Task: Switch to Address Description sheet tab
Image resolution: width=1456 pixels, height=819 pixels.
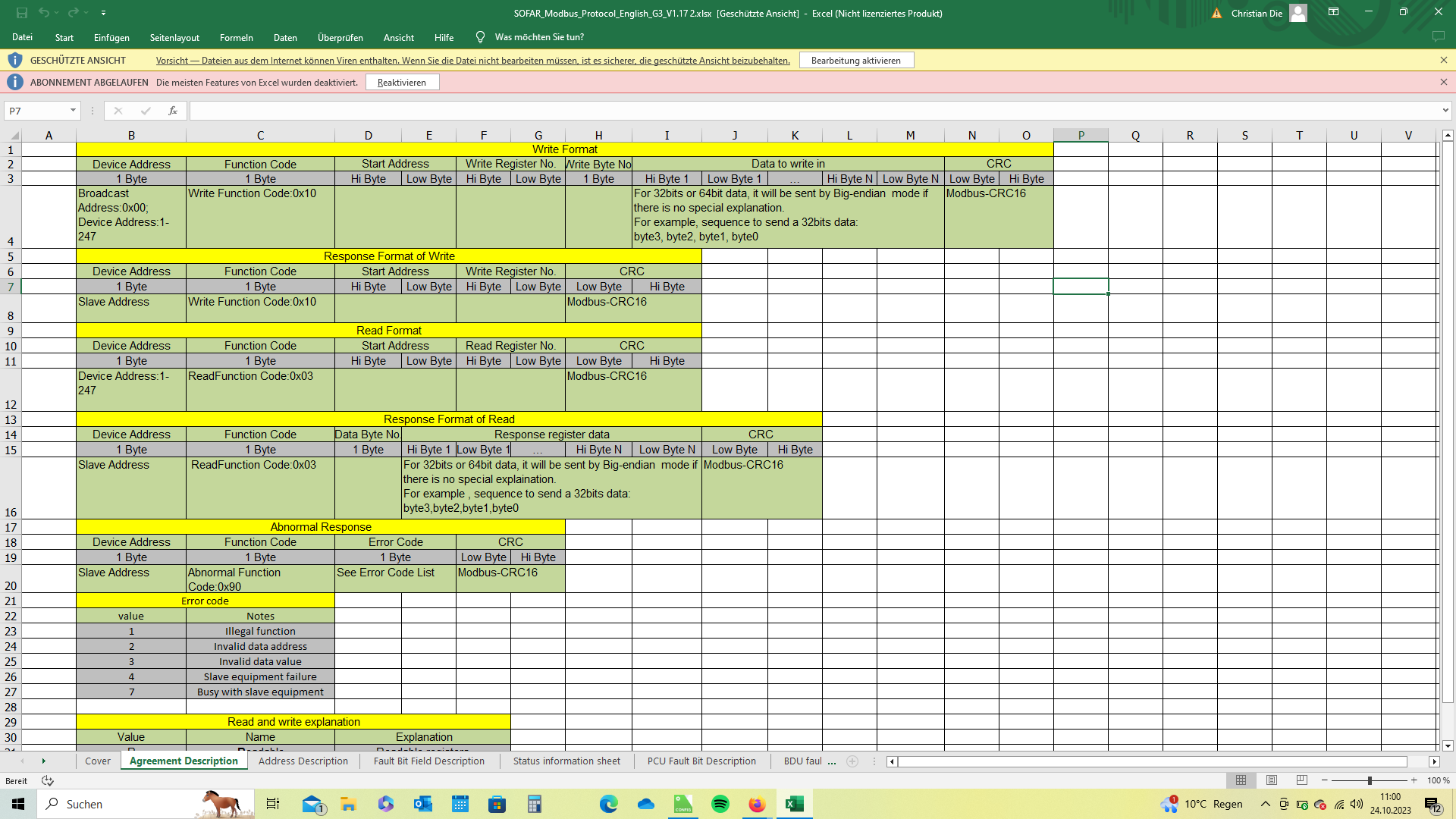Action: coord(303,761)
